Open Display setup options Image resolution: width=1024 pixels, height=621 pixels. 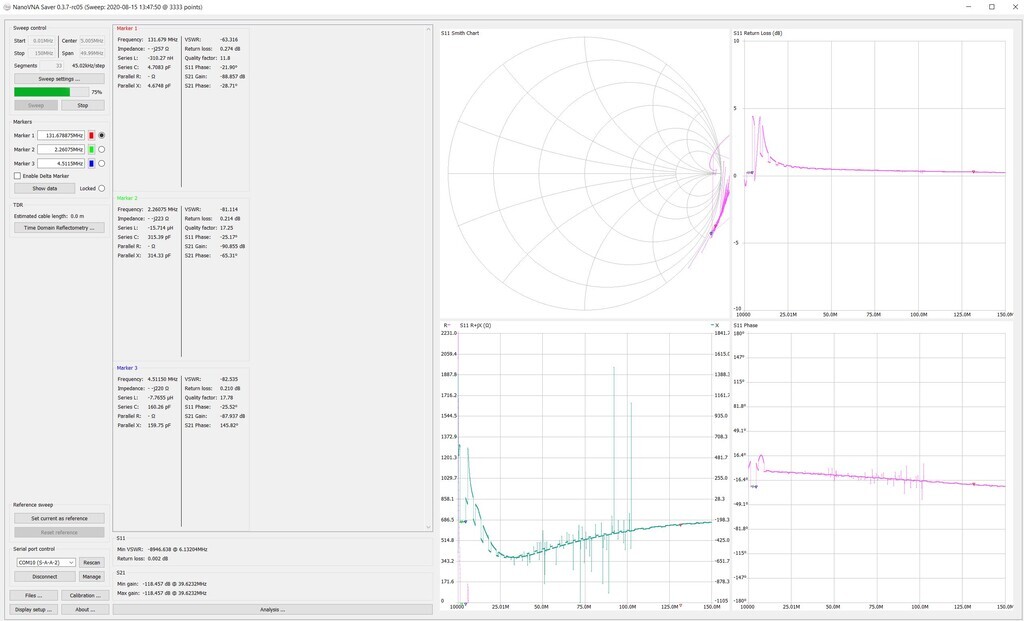[x=34, y=609]
